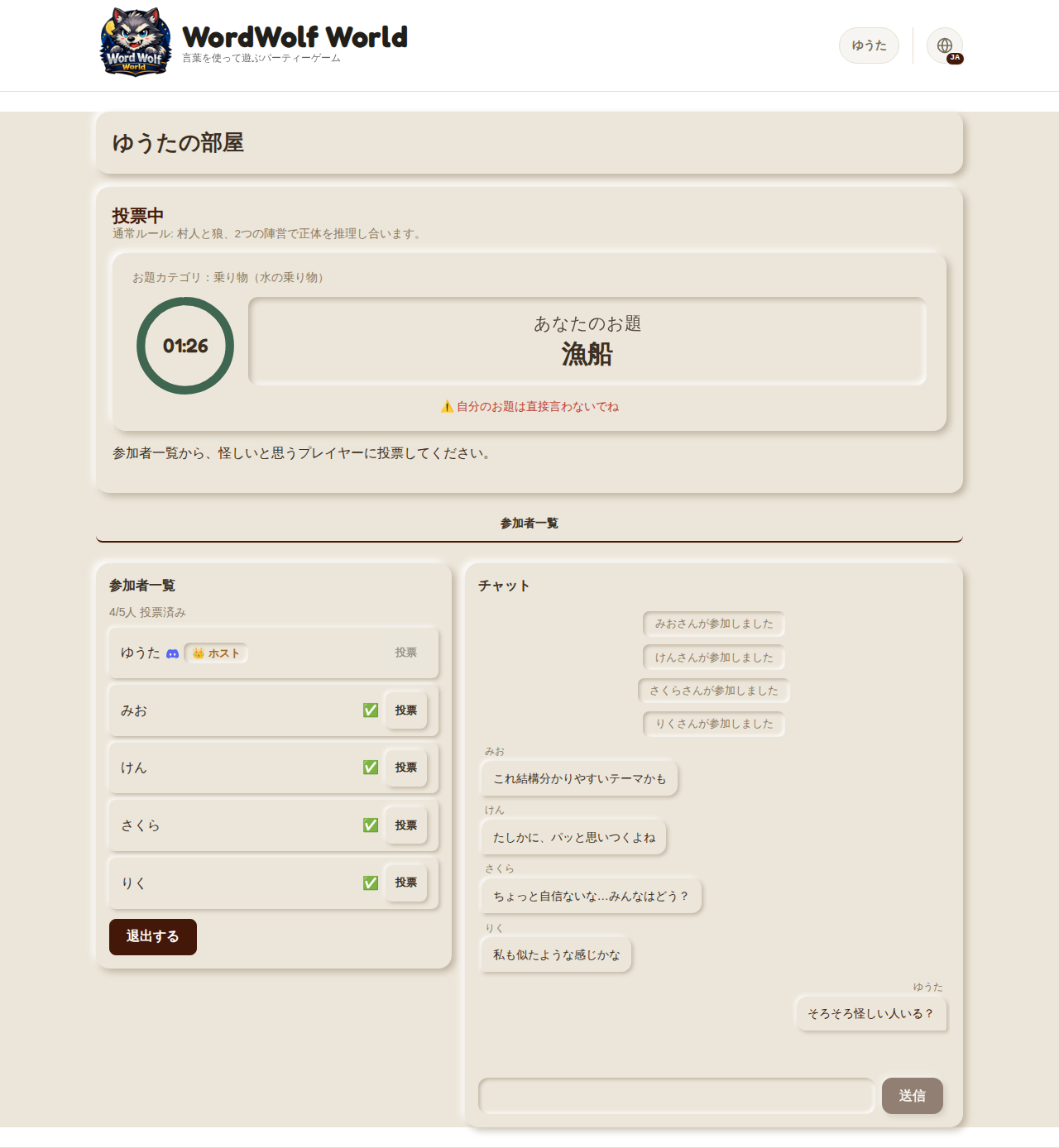
Task: Click the WordWolf World site title
Action: [x=295, y=37]
